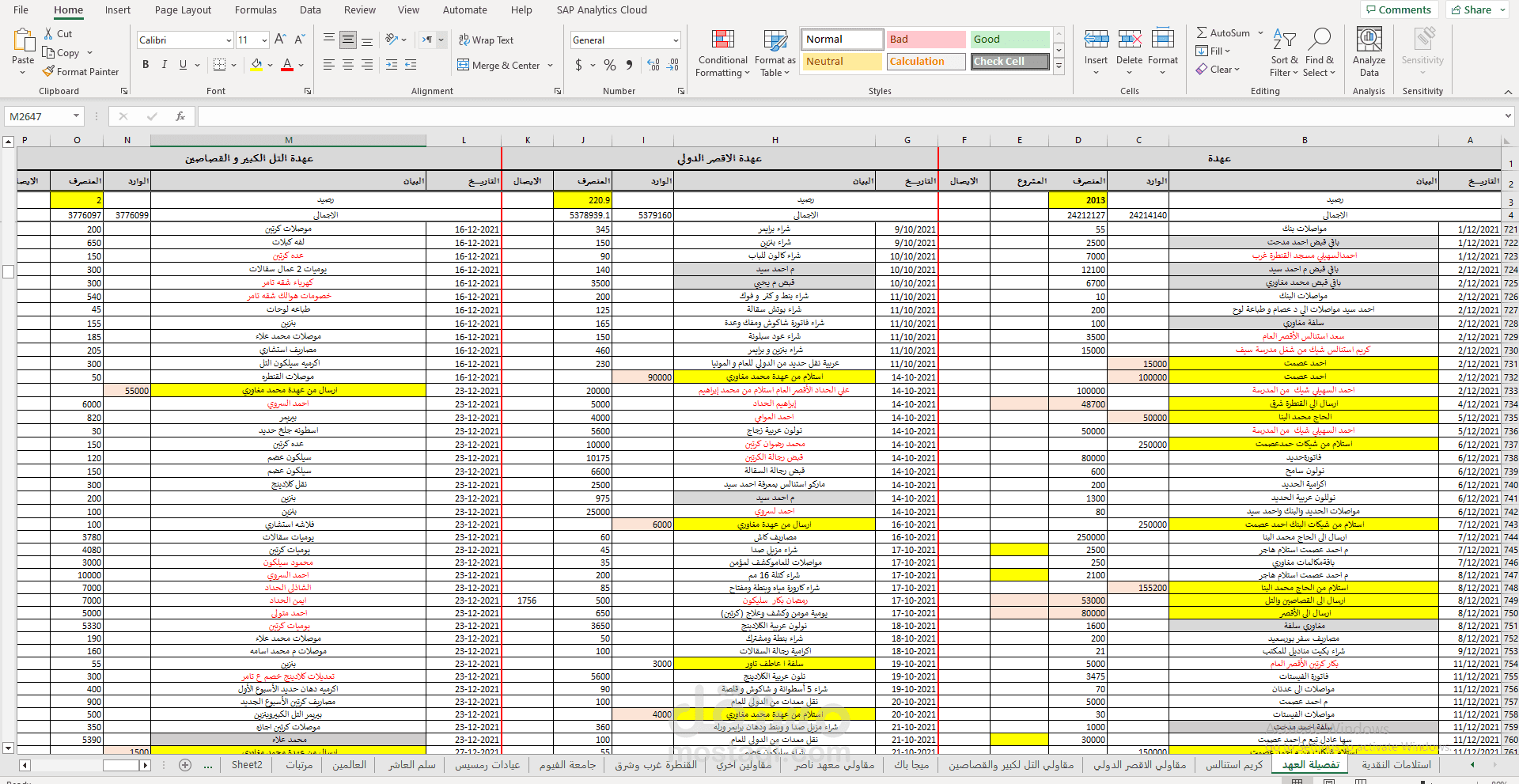The width and height of the screenshot is (1519, 784).
Task: Center text horizontally
Action: coord(348,65)
